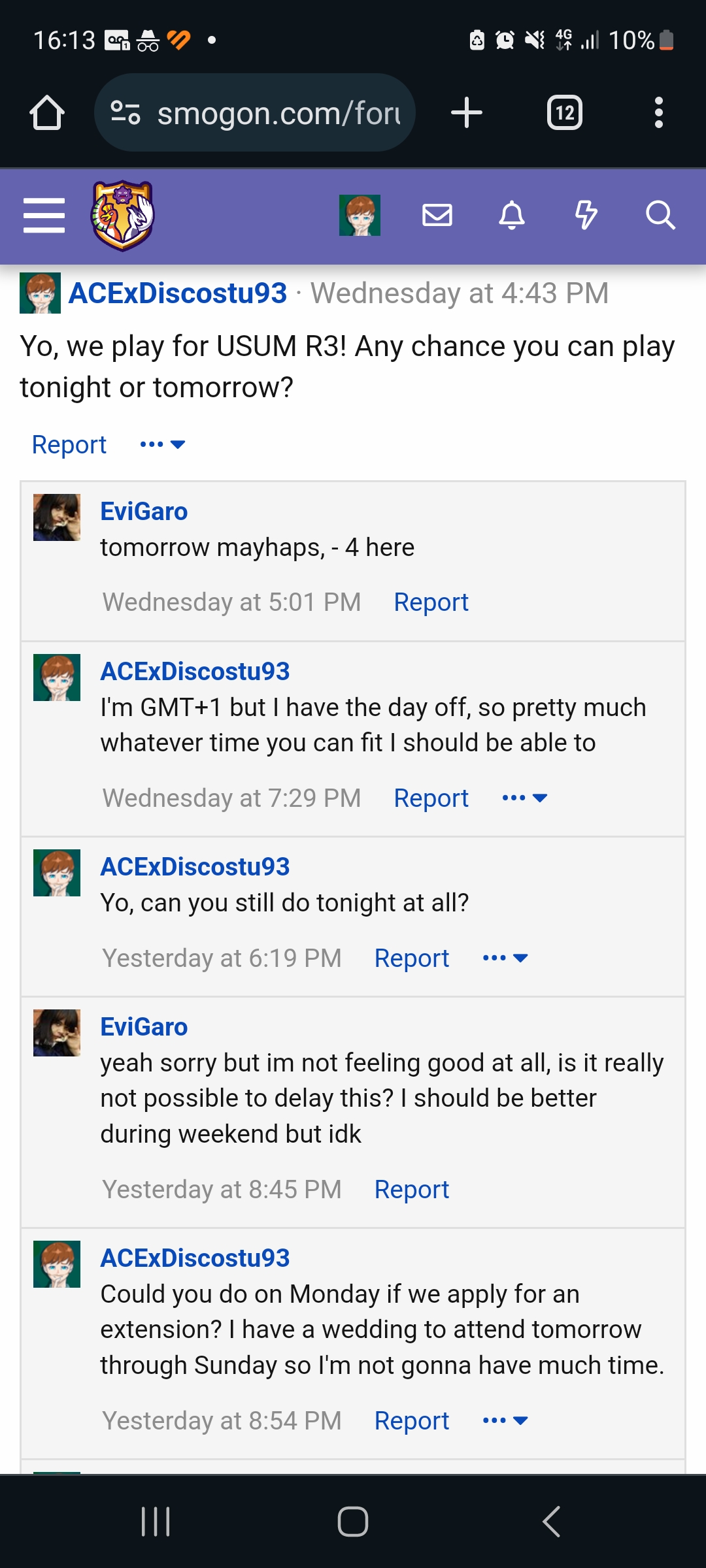Open the forum search magnifier
This screenshot has width=706, height=1568.
pos(660,215)
